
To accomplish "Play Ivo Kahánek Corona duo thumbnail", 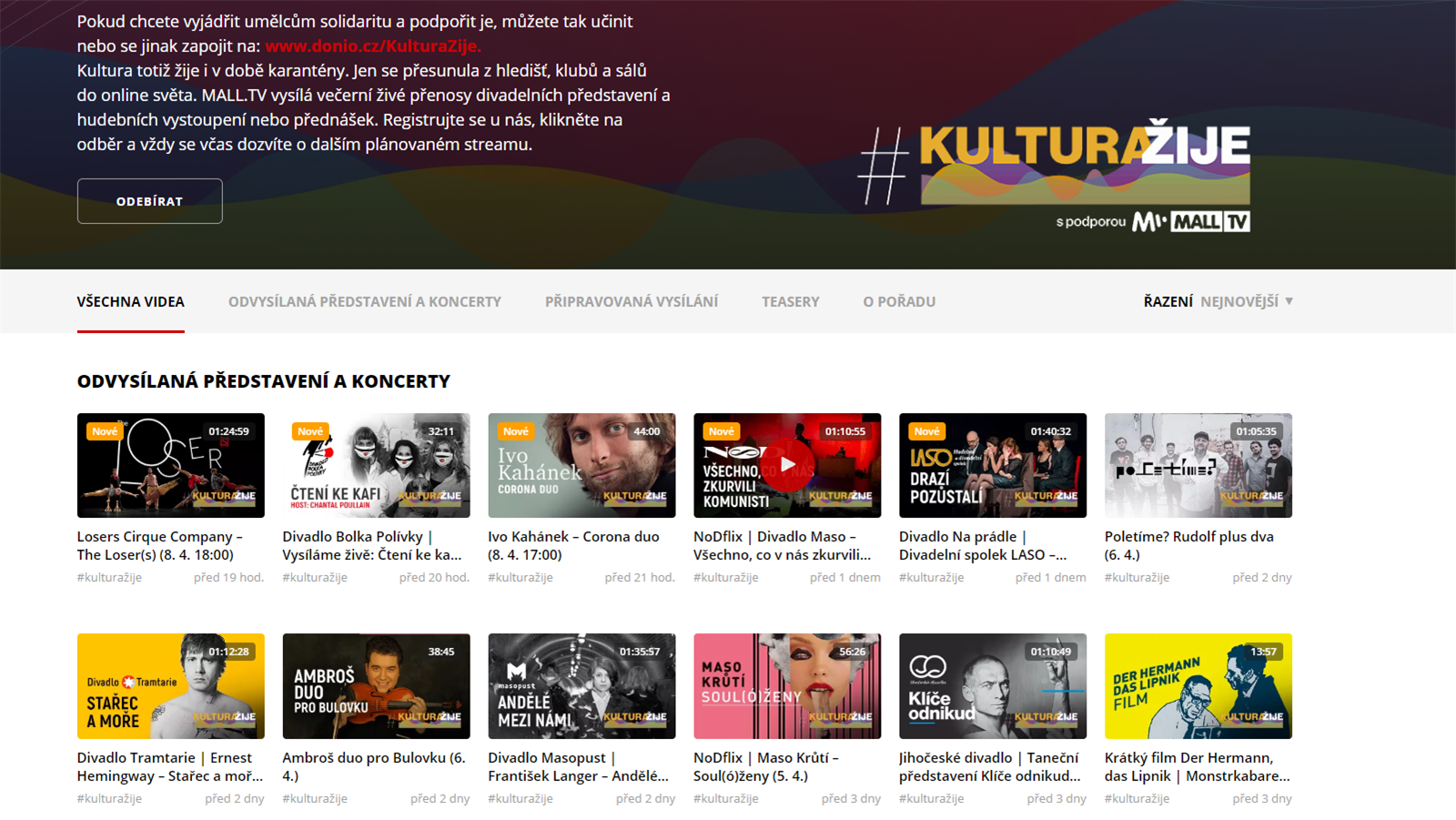I will coord(581,465).
